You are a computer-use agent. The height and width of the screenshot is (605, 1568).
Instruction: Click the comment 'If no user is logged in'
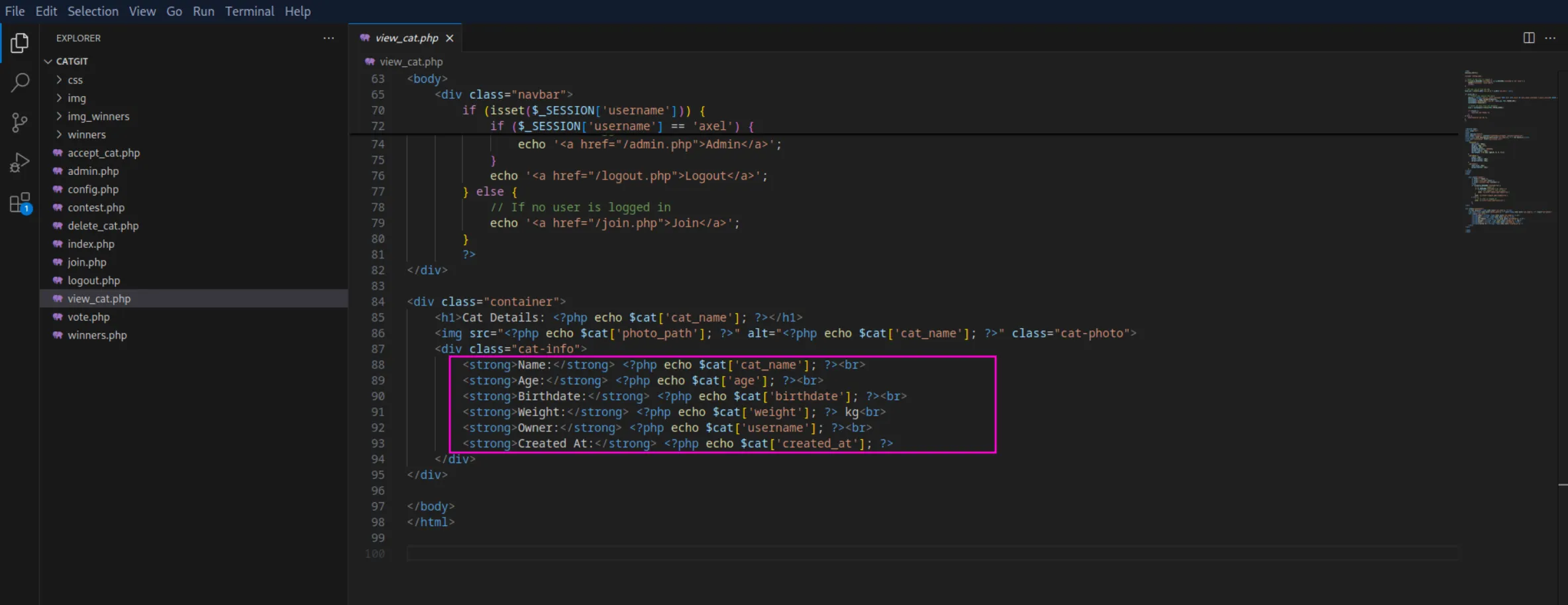[580, 207]
